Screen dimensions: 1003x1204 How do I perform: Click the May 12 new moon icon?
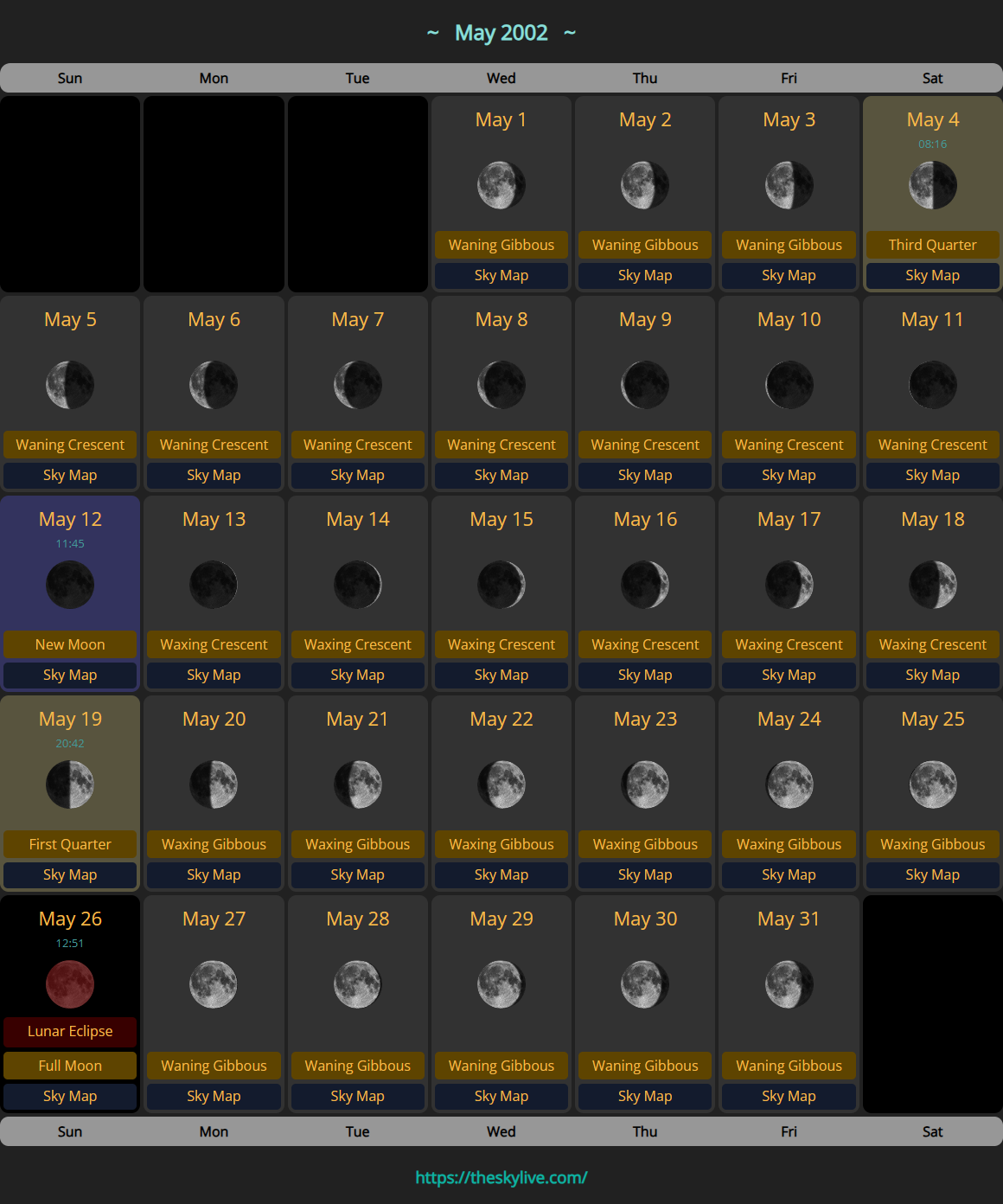pos(70,585)
